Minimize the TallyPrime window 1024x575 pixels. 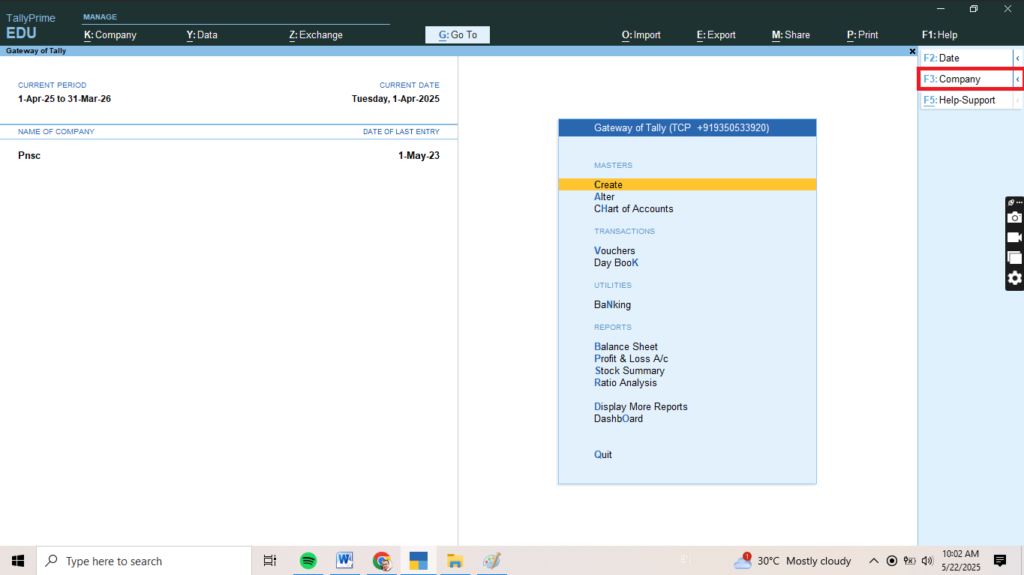[x=940, y=8]
